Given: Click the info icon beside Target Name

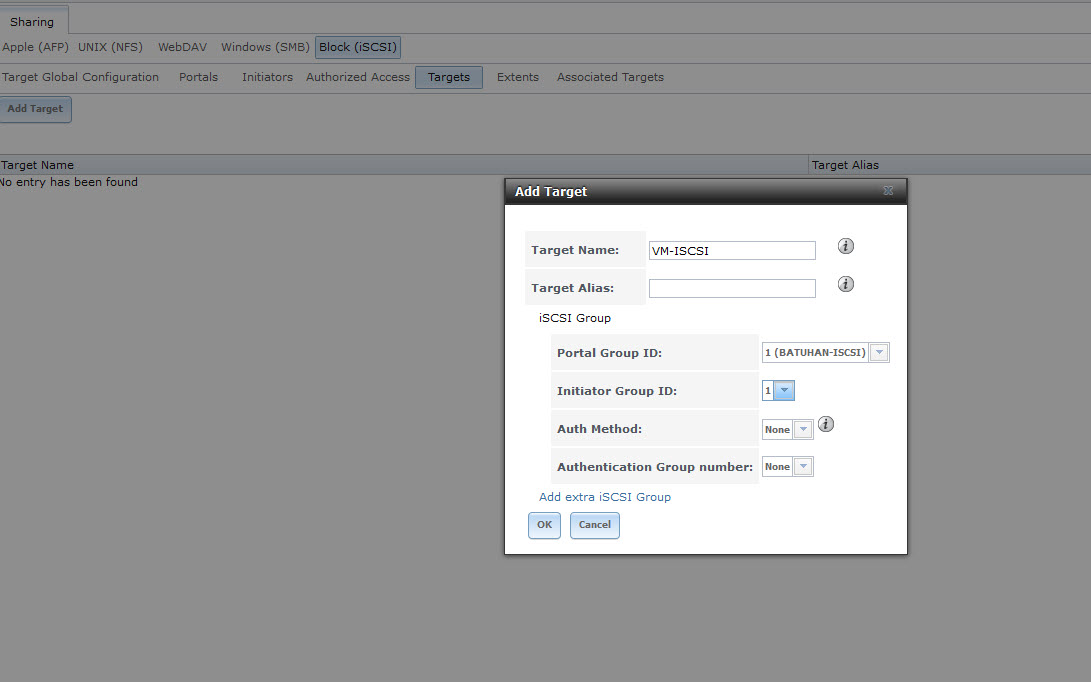Looking at the screenshot, I should pos(845,246).
